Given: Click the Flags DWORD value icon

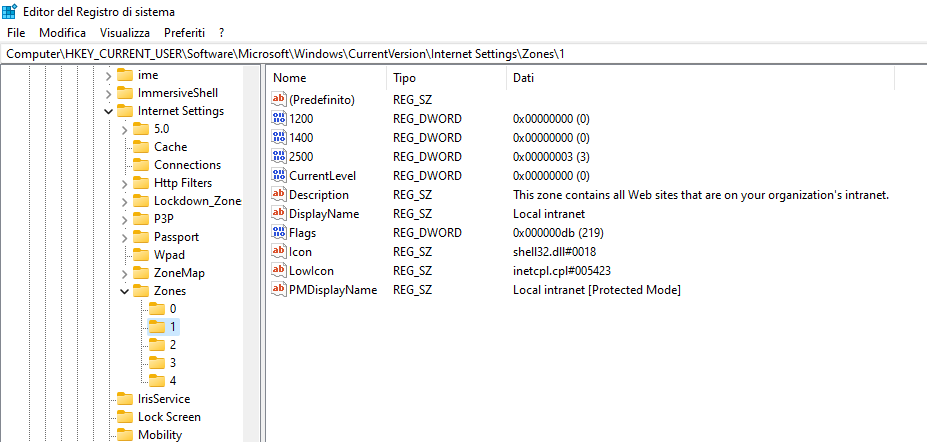Looking at the screenshot, I should point(278,233).
